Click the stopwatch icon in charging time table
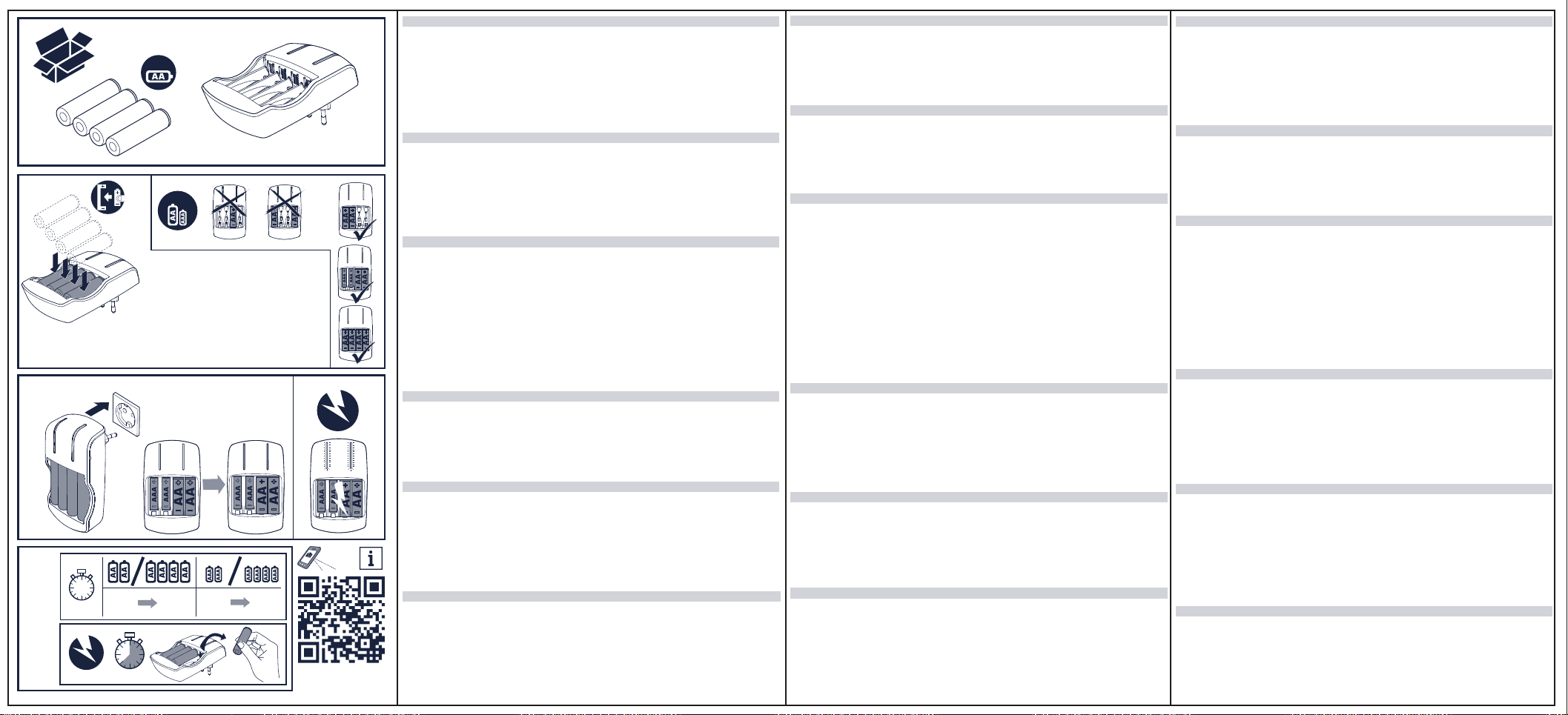Image resolution: width=1568 pixels, height=715 pixels. (82, 585)
